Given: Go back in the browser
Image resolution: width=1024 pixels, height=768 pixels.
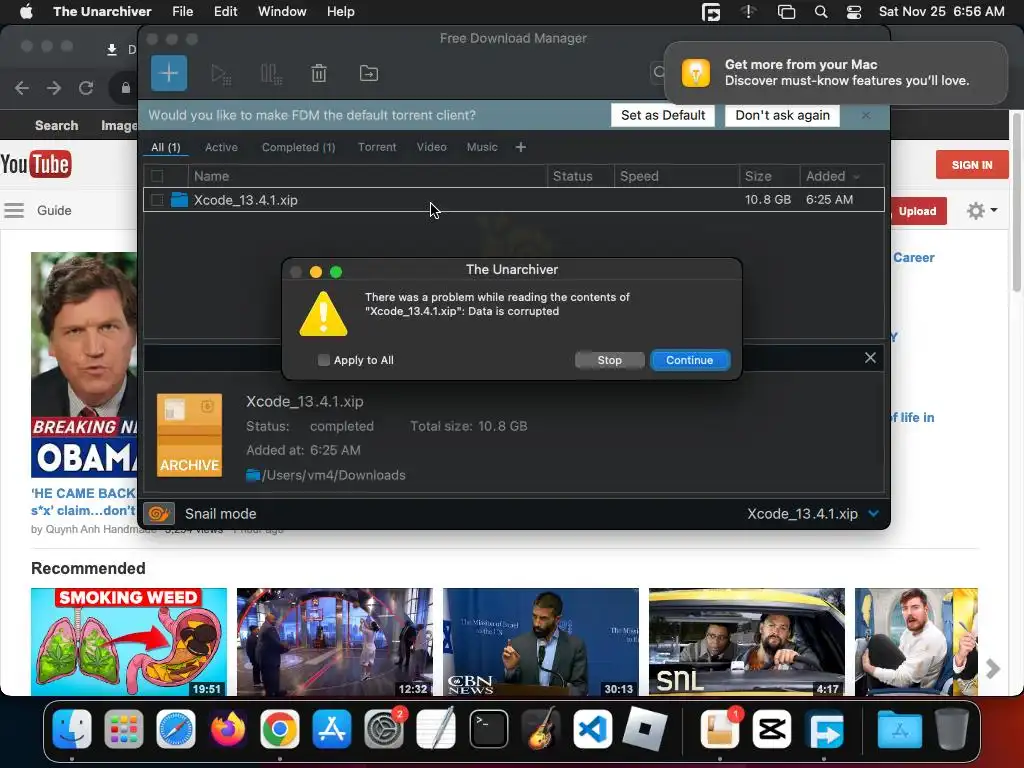Looking at the screenshot, I should pos(22,88).
